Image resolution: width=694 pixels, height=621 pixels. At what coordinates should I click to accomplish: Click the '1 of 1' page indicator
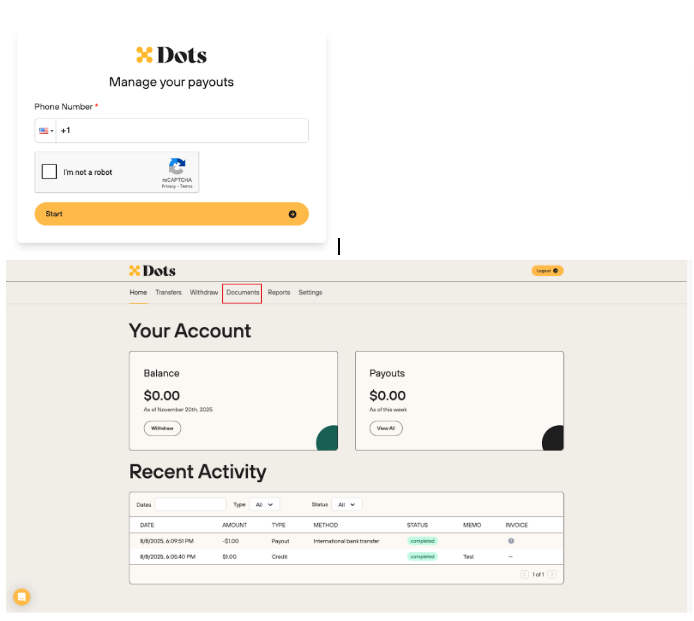point(538,574)
